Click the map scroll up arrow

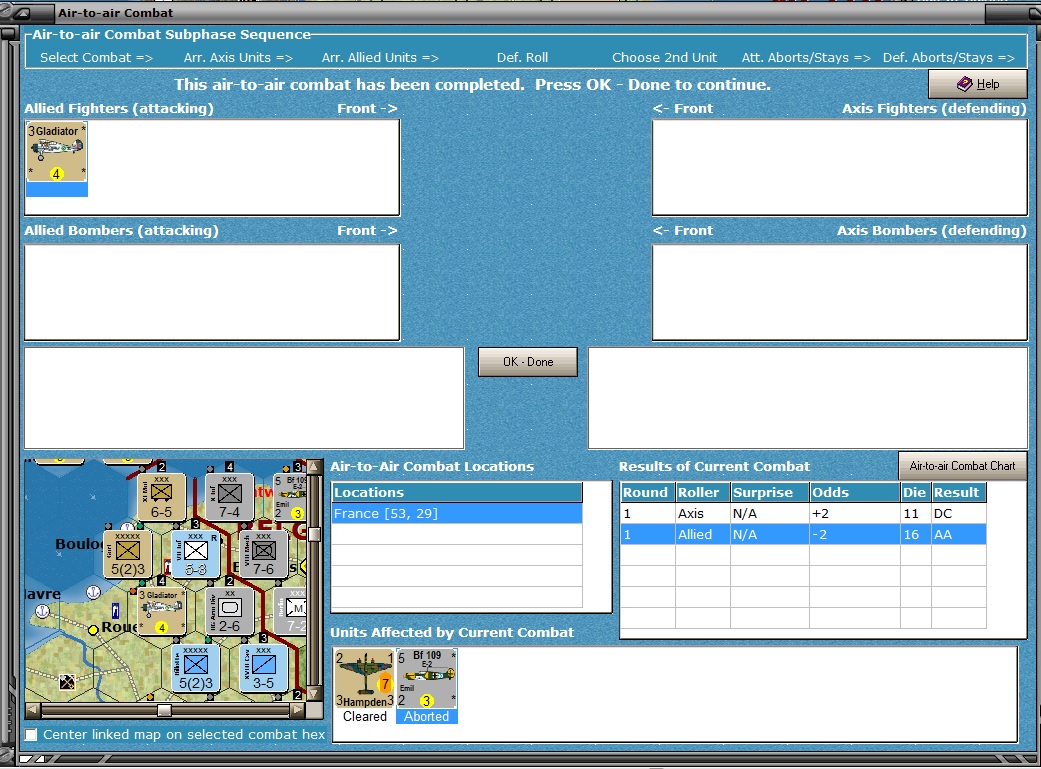click(x=315, y=466)
